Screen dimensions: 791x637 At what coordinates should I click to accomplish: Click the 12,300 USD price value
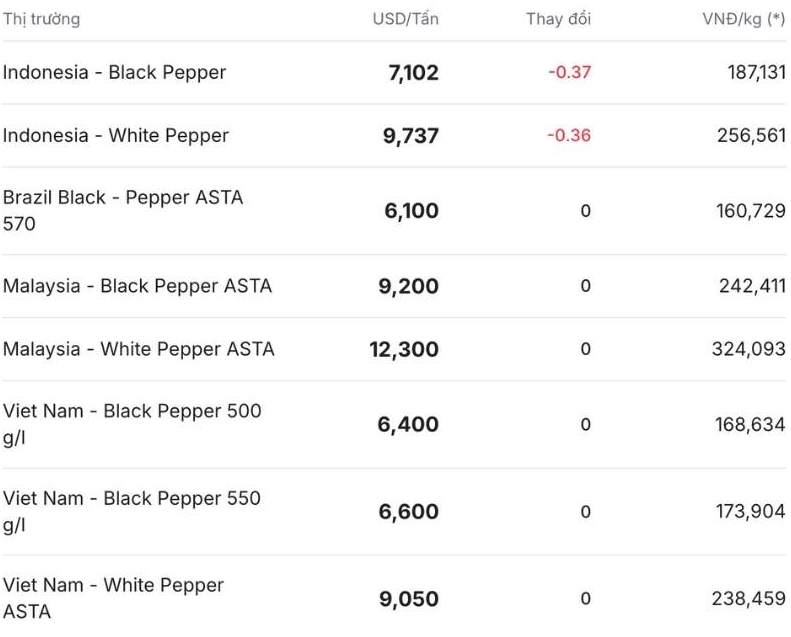(404, 349)
